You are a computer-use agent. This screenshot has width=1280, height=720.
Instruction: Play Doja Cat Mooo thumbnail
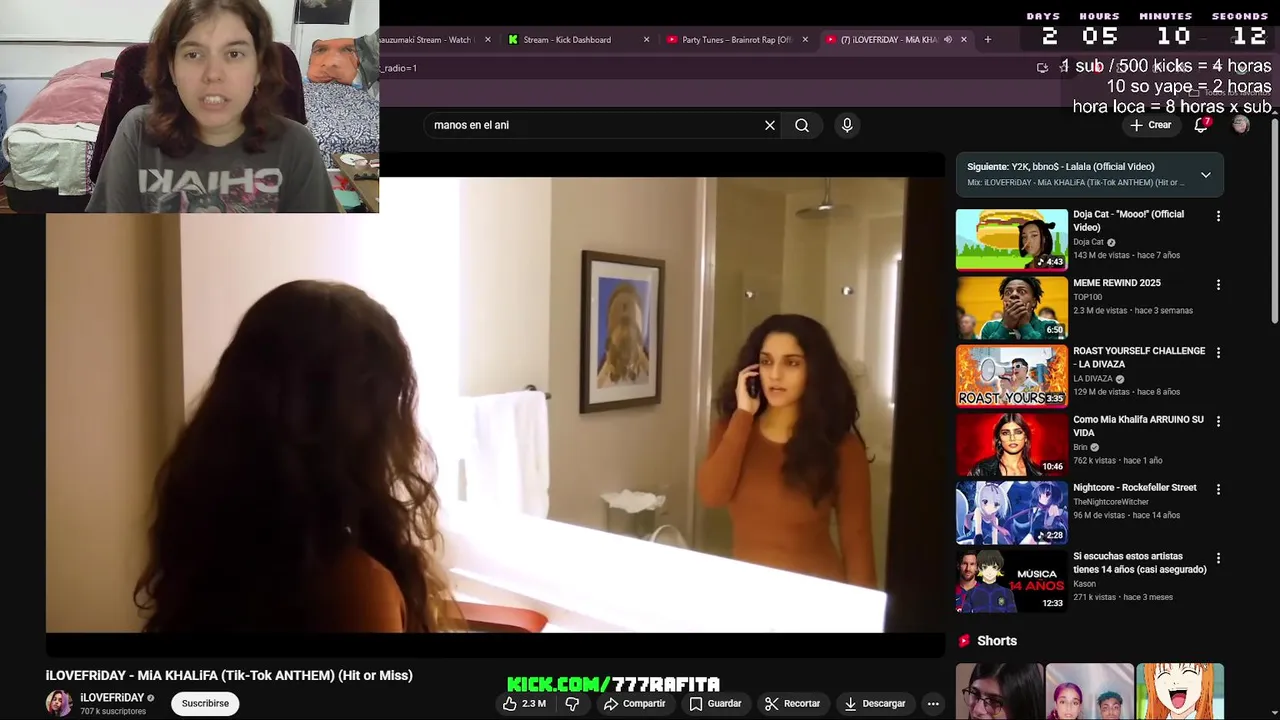pyautogui.click(x=1011, y=239)
